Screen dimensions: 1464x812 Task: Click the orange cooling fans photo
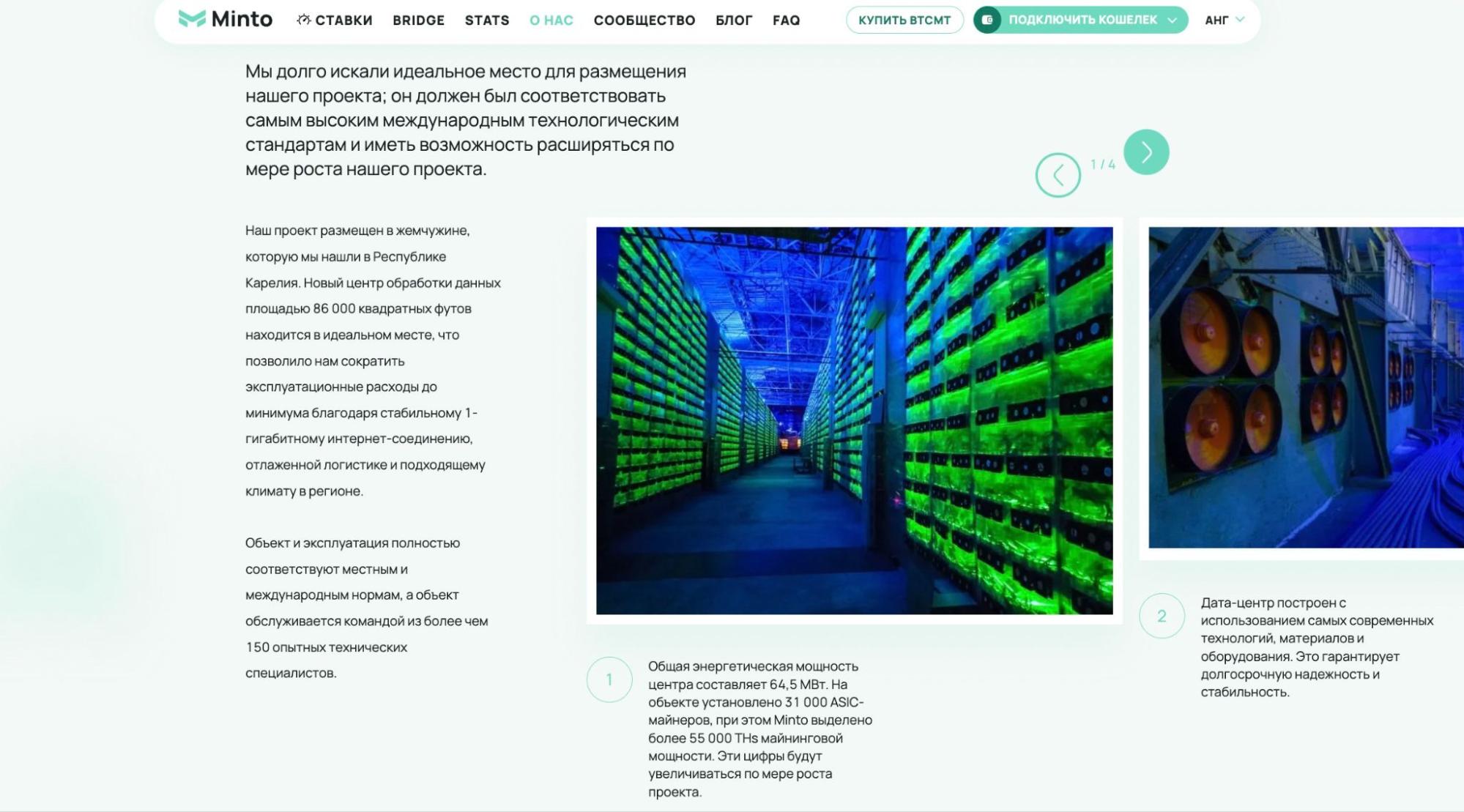[x=1305, y=387]
